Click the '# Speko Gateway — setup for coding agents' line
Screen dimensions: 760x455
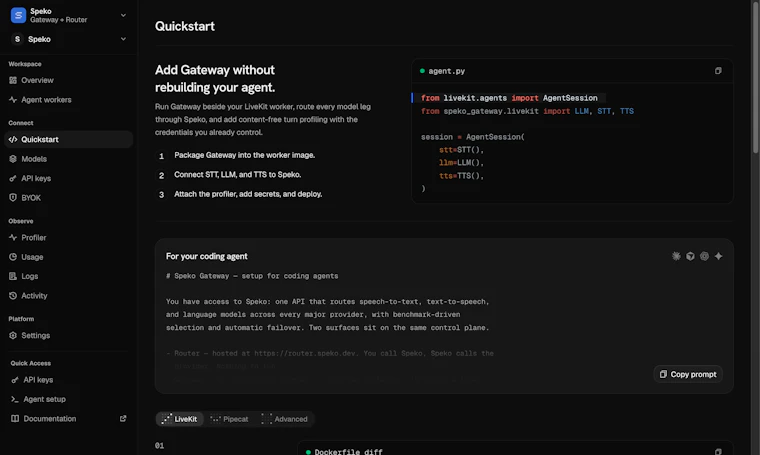point(252,276)
